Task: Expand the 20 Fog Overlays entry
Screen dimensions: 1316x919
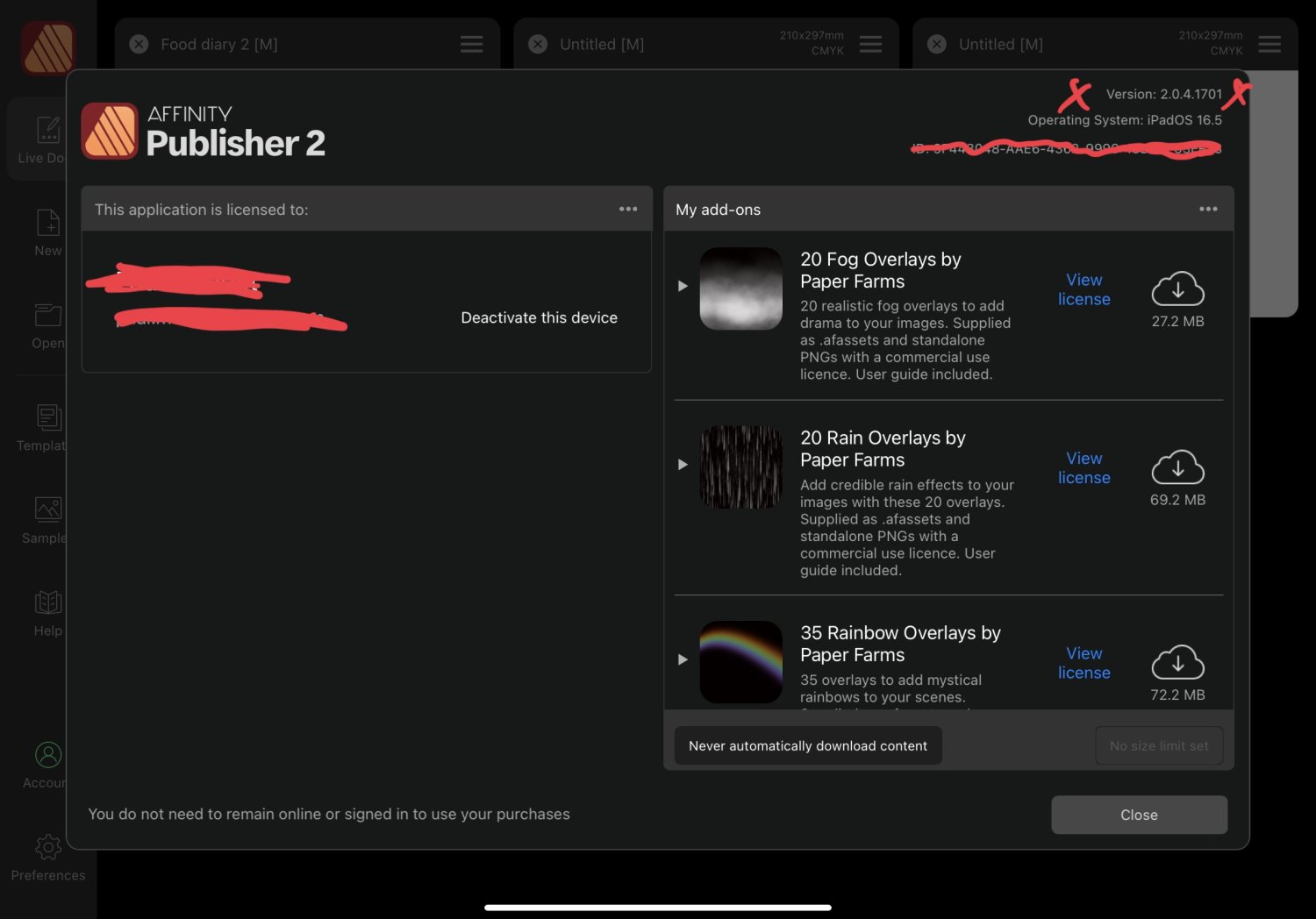Action: 683,286
